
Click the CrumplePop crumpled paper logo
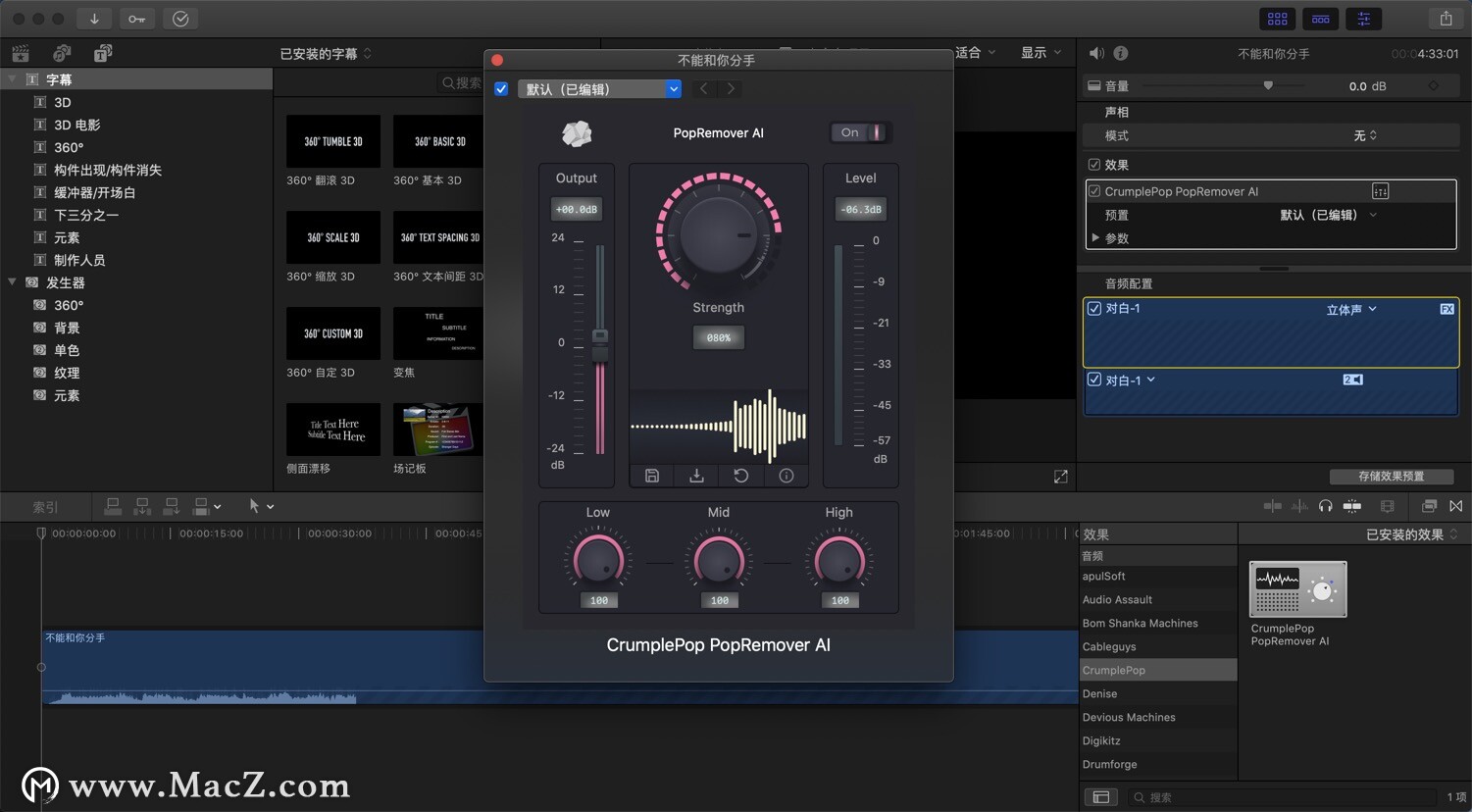pyautogui.click(x=577, y=133)
